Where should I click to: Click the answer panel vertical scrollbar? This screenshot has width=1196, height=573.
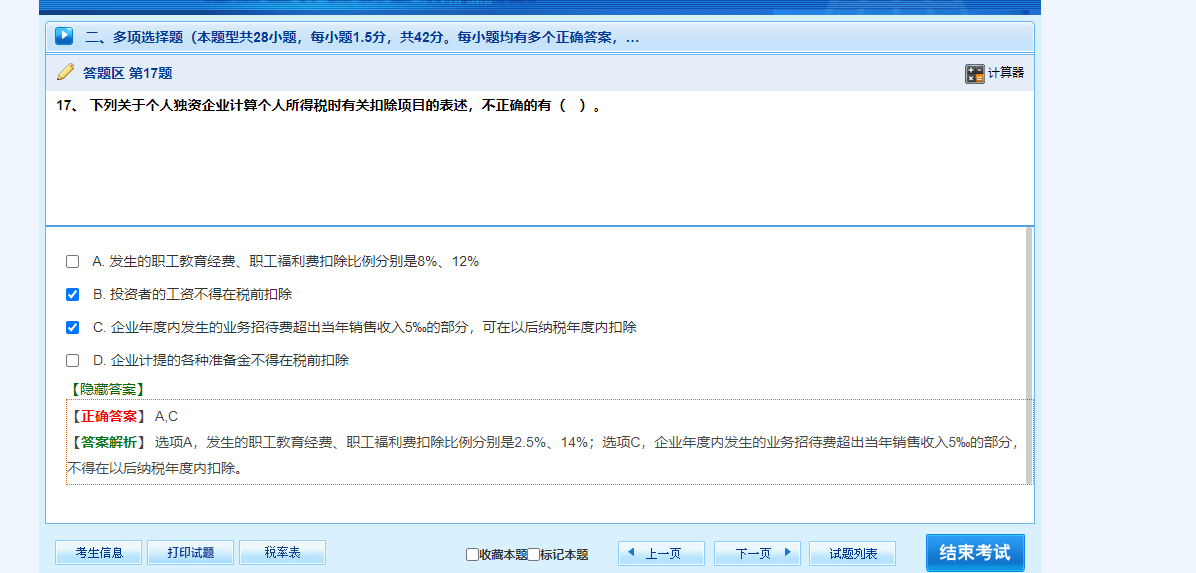click(1029, 355)
